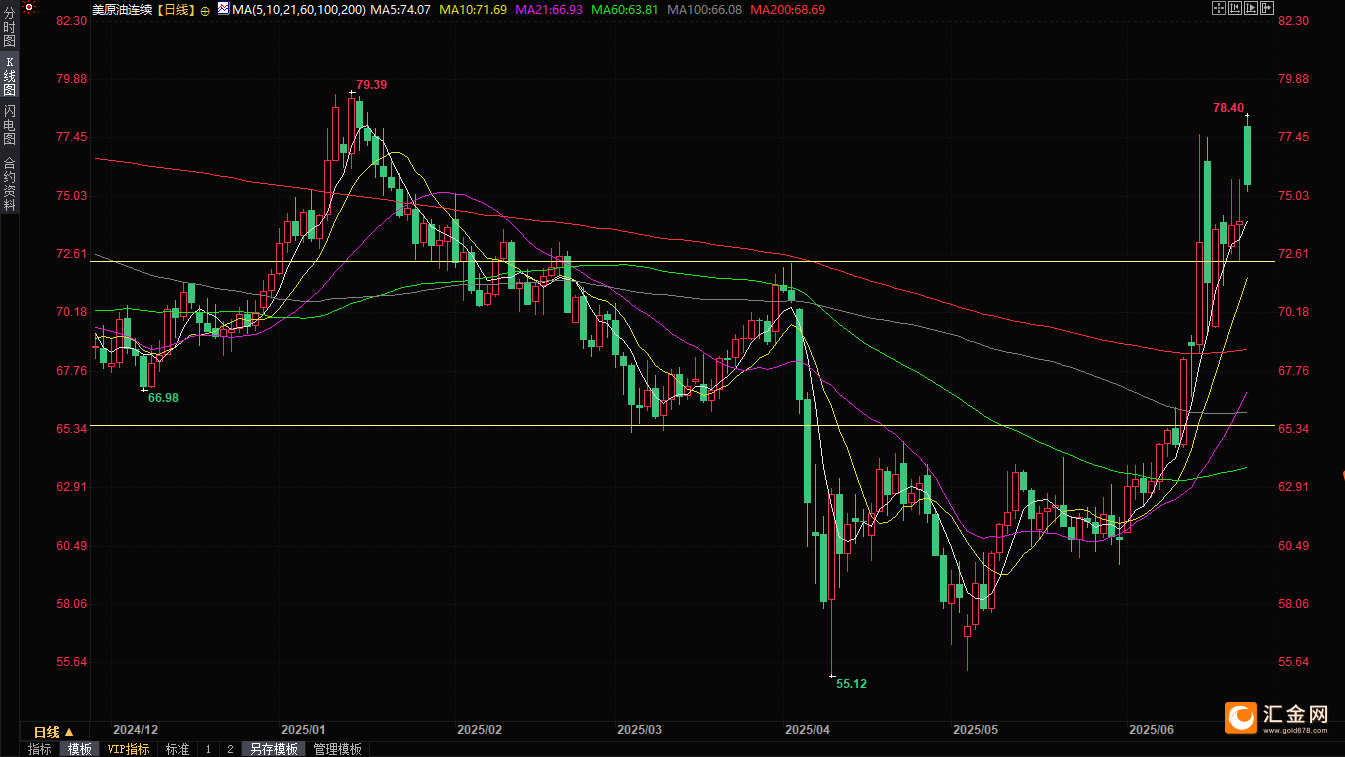Click the red sun icon at top left
1345x757 pixels.
pyautogui.click(x=28, y=8)
